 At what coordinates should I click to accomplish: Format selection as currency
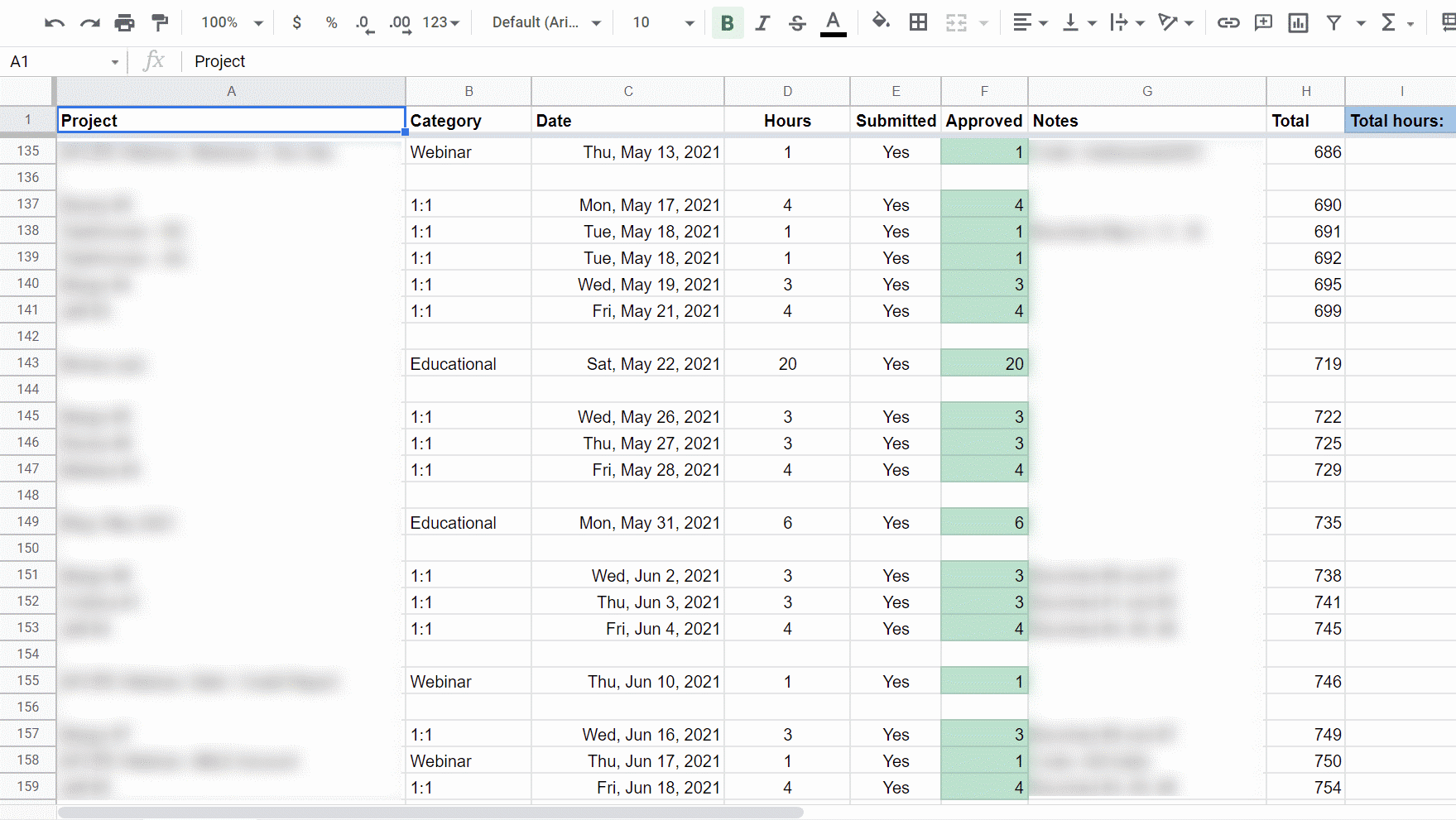pos(296,22)
